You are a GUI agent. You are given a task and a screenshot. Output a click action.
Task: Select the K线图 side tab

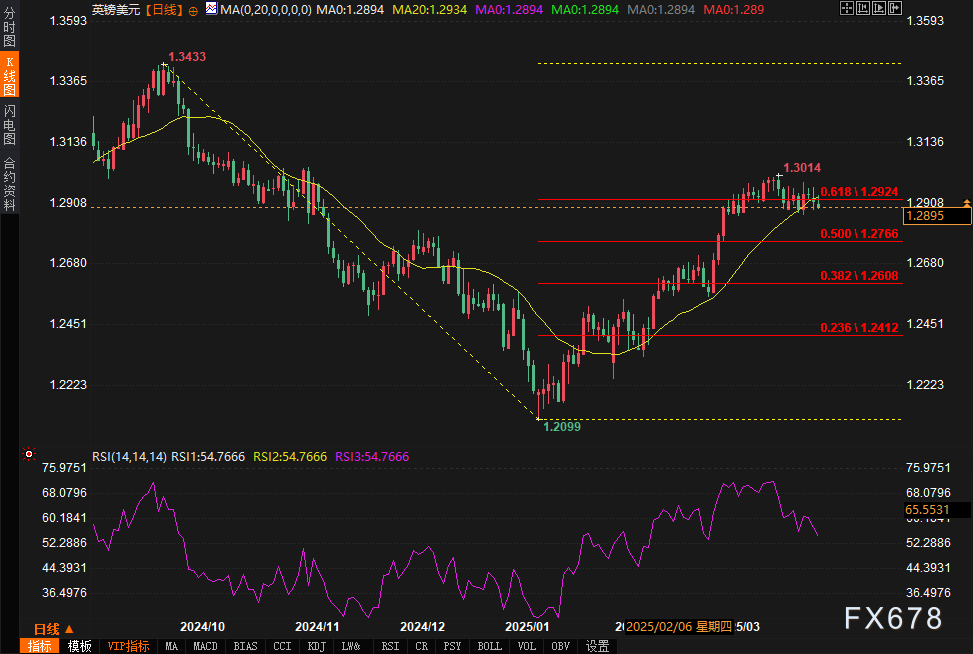point(10,76)
